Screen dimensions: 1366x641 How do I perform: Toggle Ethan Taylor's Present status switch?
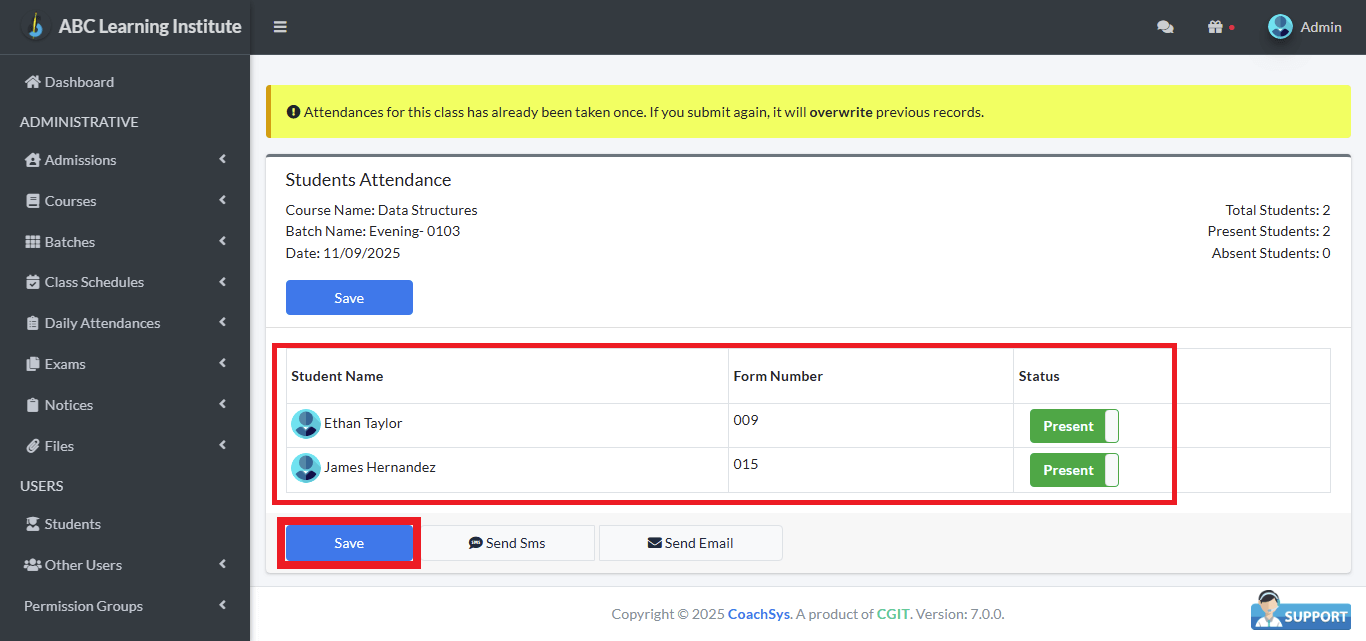(x=1074, y=426)
